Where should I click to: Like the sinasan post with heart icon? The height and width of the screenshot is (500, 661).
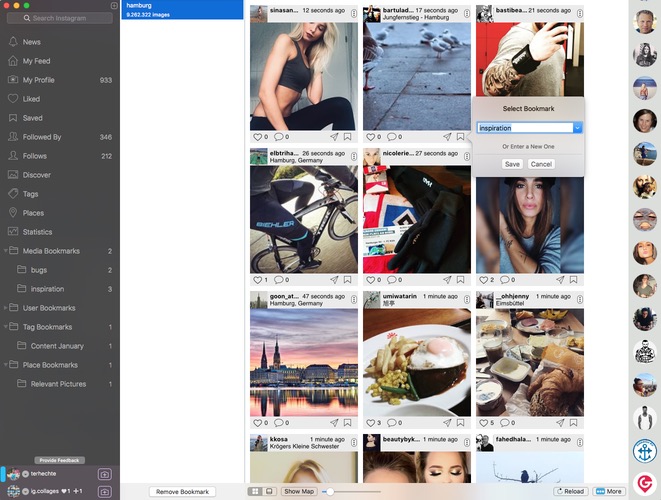coord(258,137)
